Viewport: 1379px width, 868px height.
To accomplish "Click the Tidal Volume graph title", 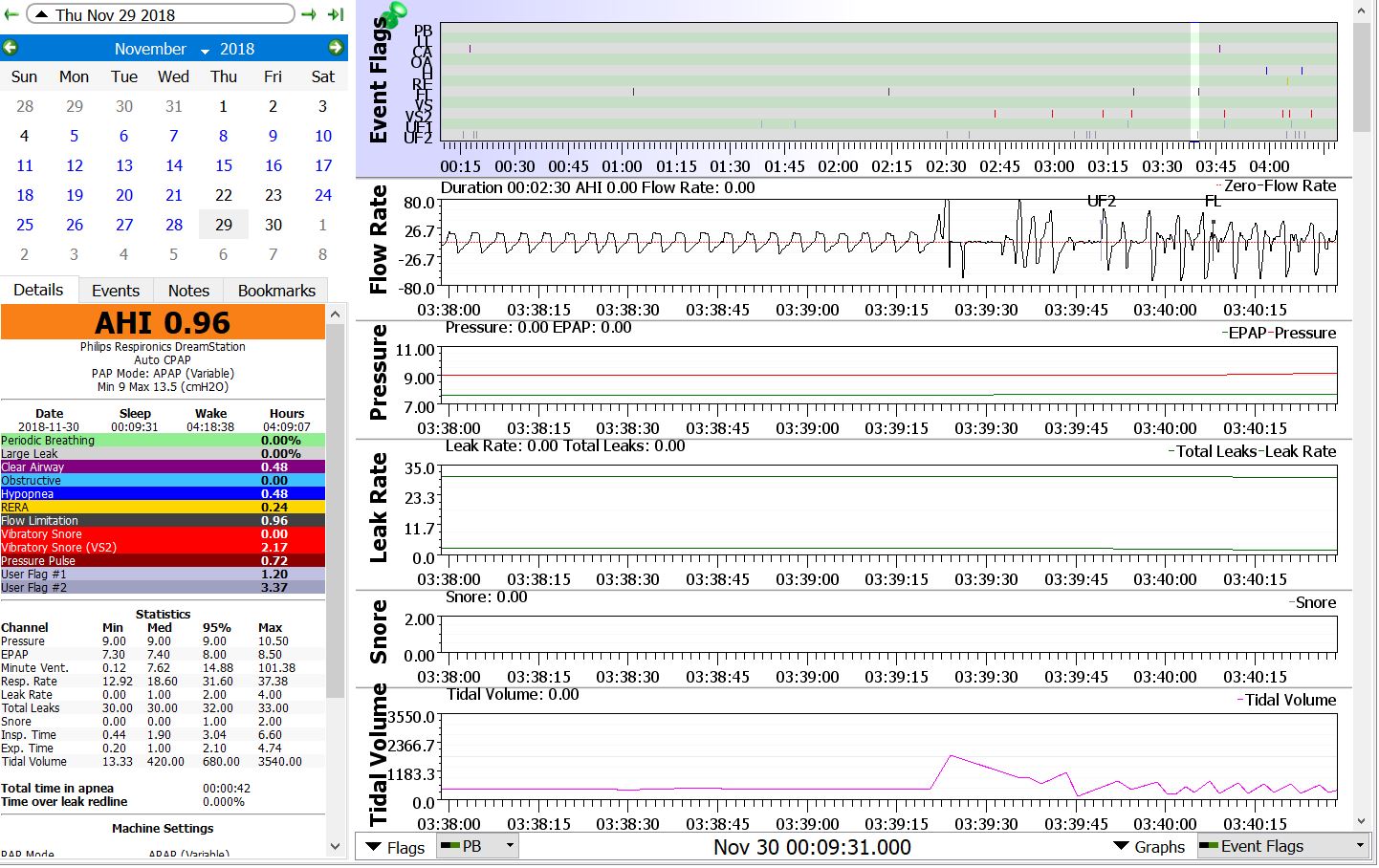I will pos(379,754).
